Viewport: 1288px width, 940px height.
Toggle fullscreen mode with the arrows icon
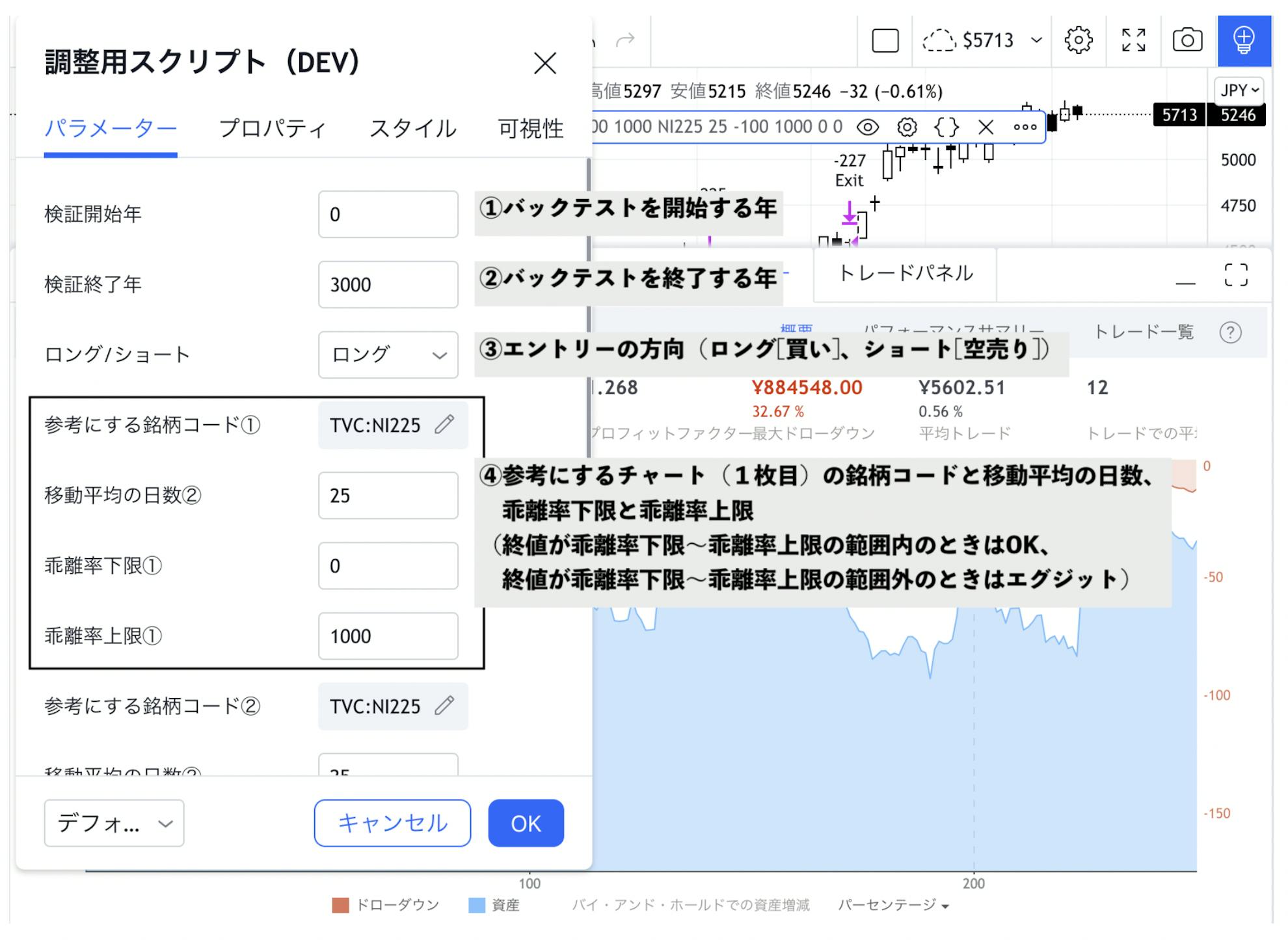click(1133, 40)
